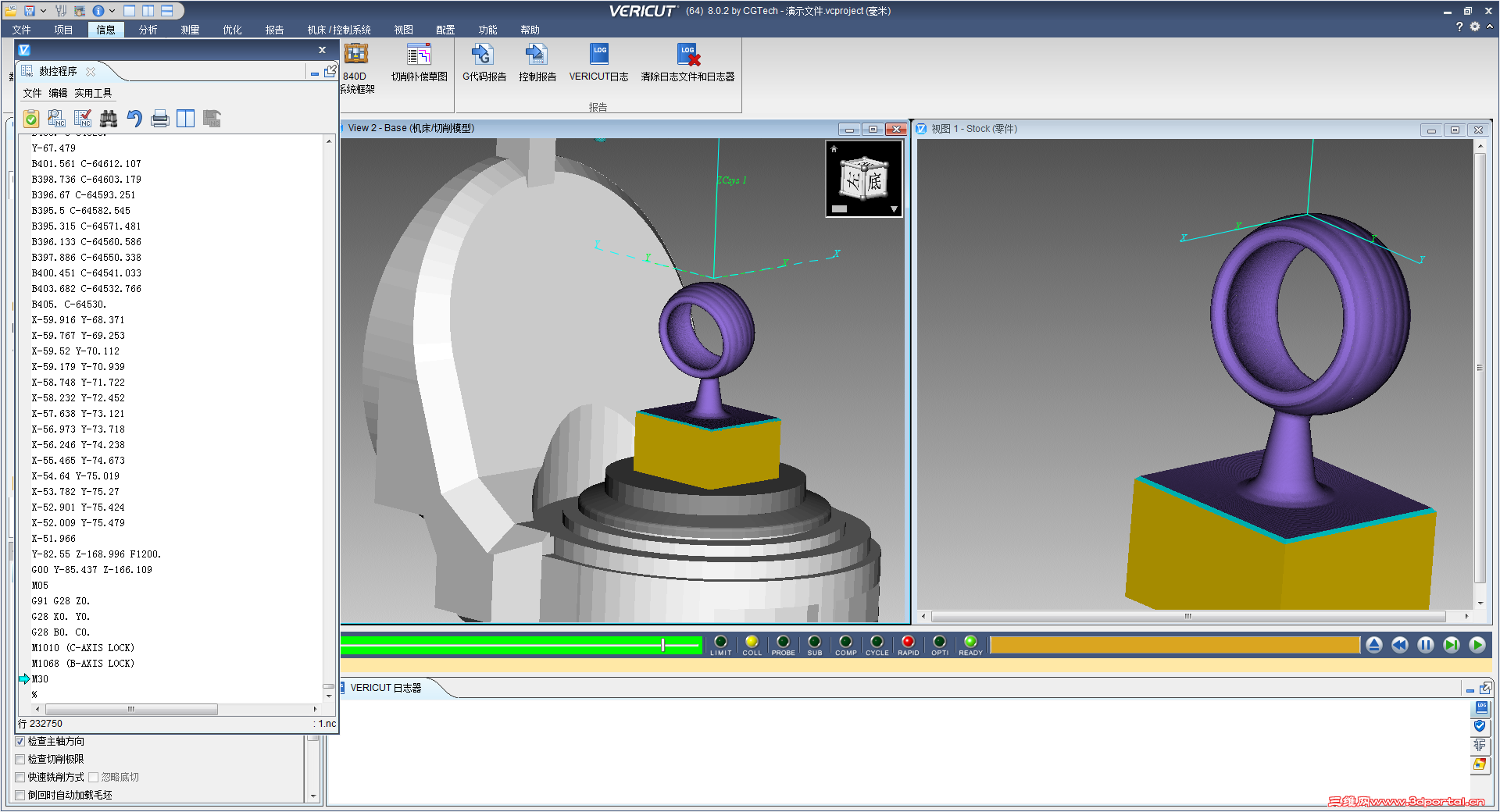Click the NC search magnifier icon
Screen dimensions: 1500x812
57,119
